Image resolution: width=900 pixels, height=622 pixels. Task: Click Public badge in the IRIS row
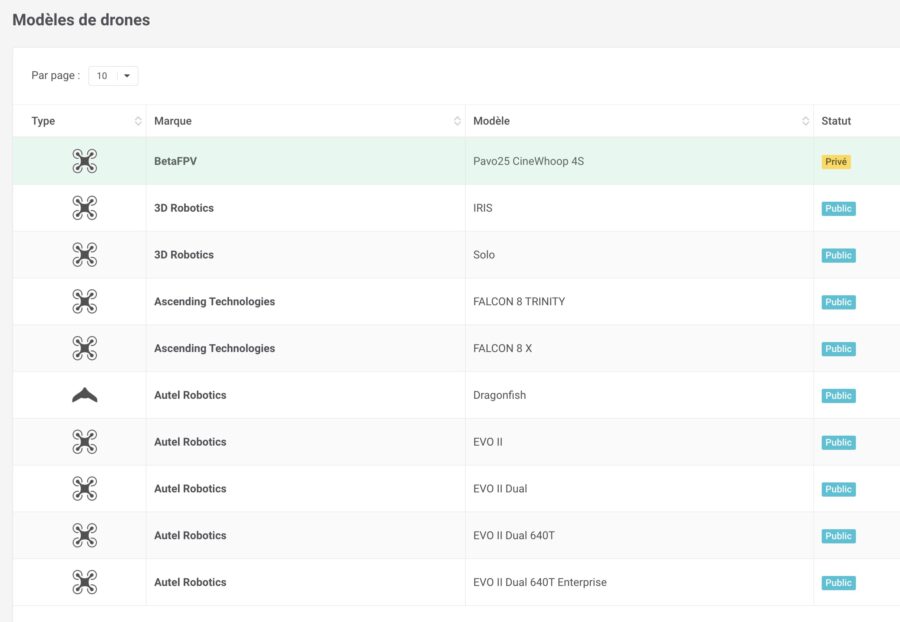(838, 208)
